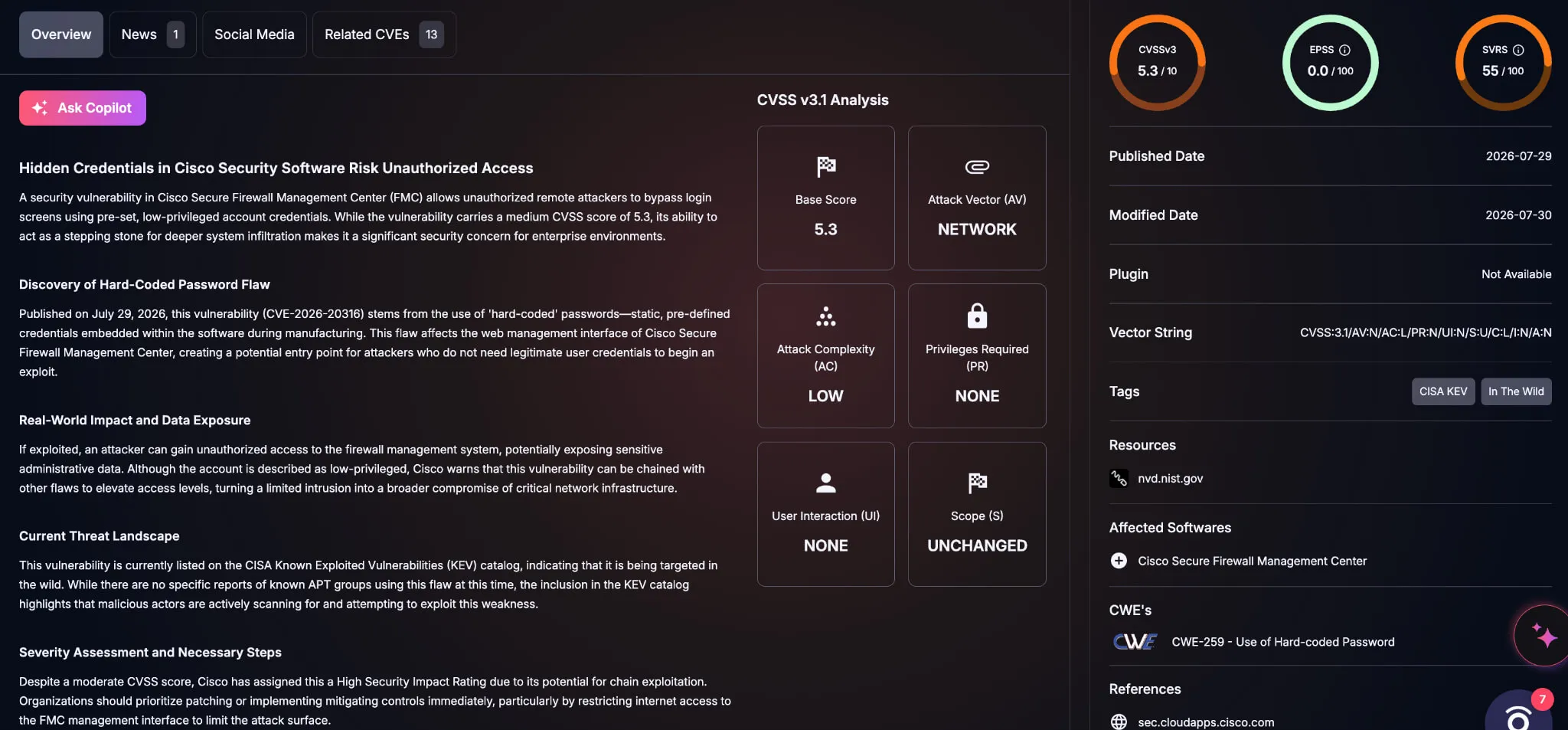Click the Privileges Required NONE value

coord(977,396)
